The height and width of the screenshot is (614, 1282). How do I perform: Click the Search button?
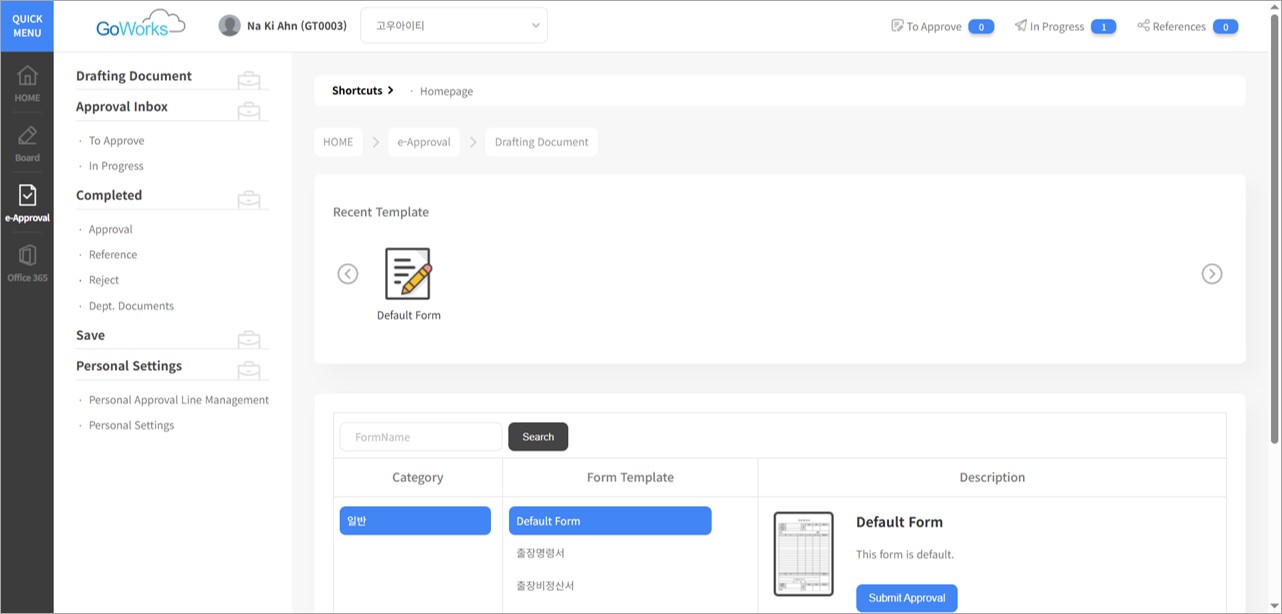[538, 437]
